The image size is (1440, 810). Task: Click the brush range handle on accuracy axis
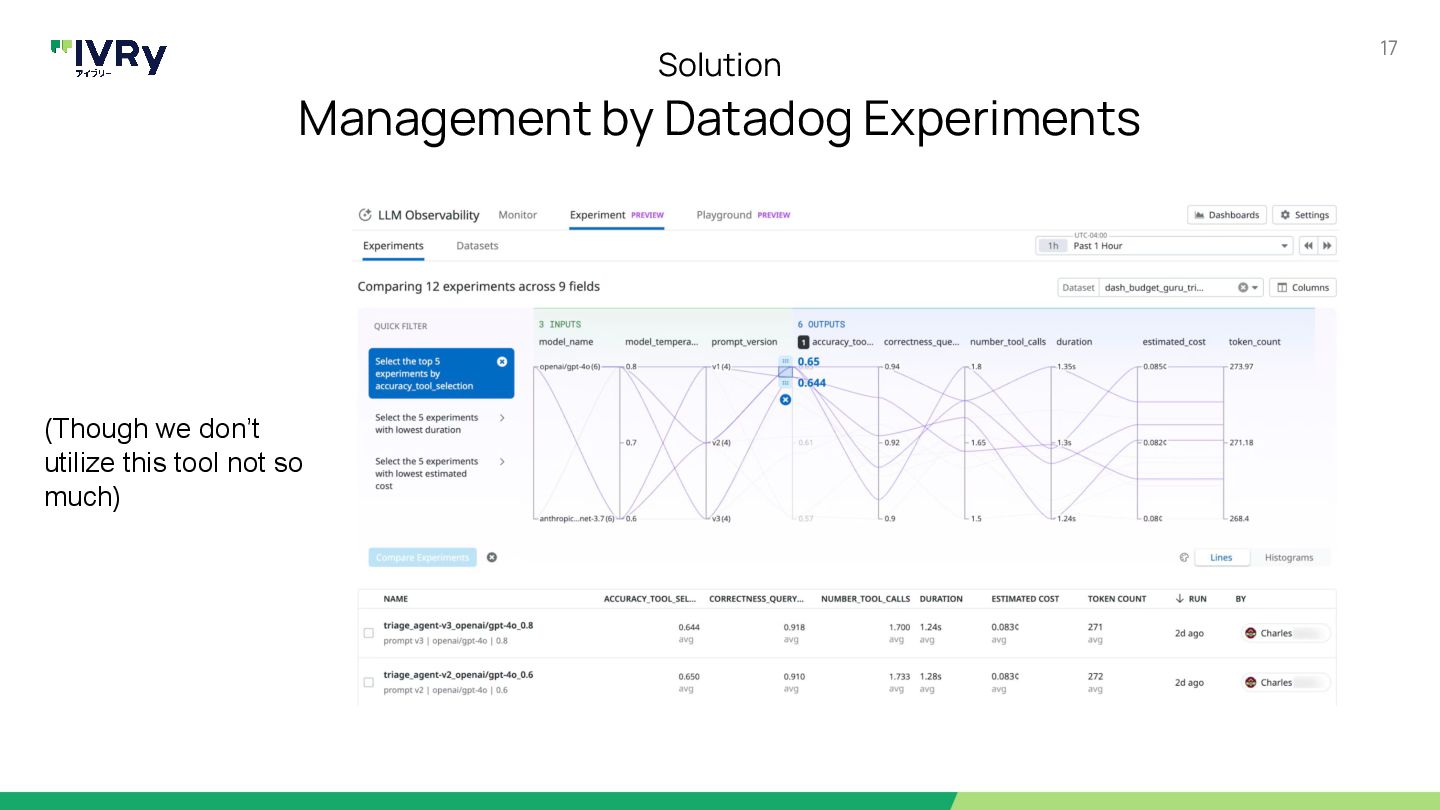(x=785, y=372)
